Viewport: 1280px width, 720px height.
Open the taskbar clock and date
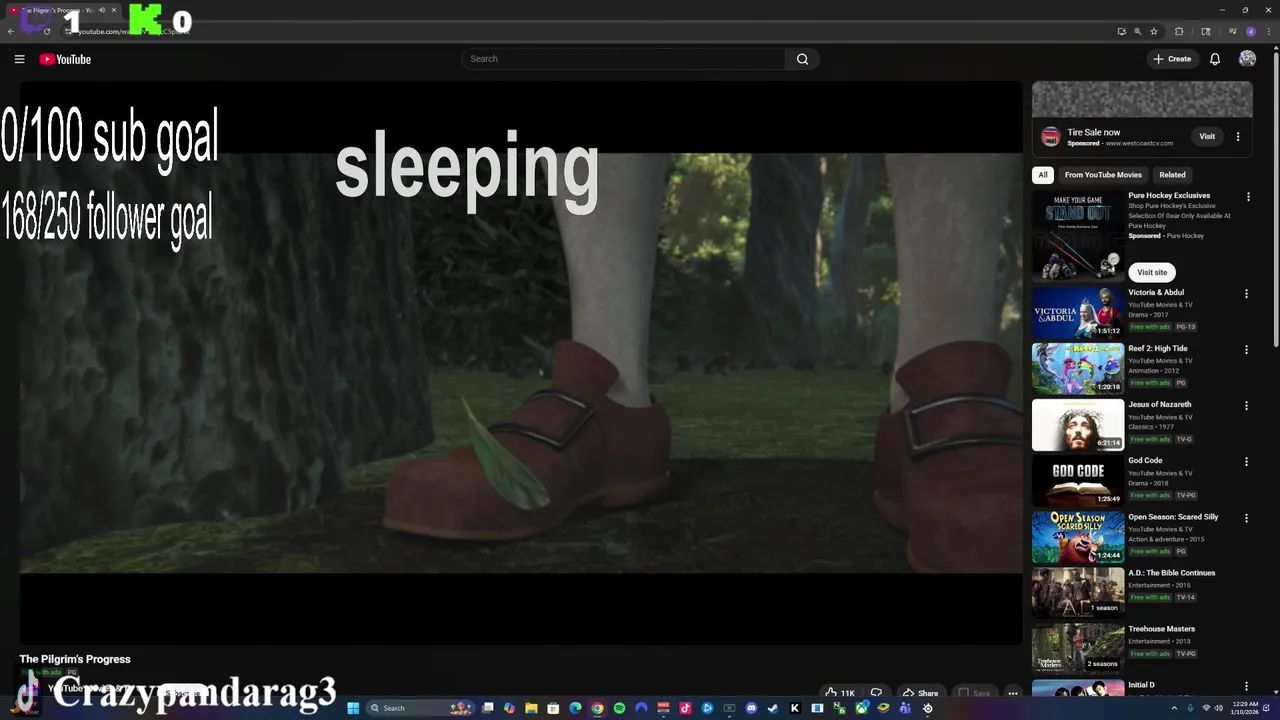1245,708
